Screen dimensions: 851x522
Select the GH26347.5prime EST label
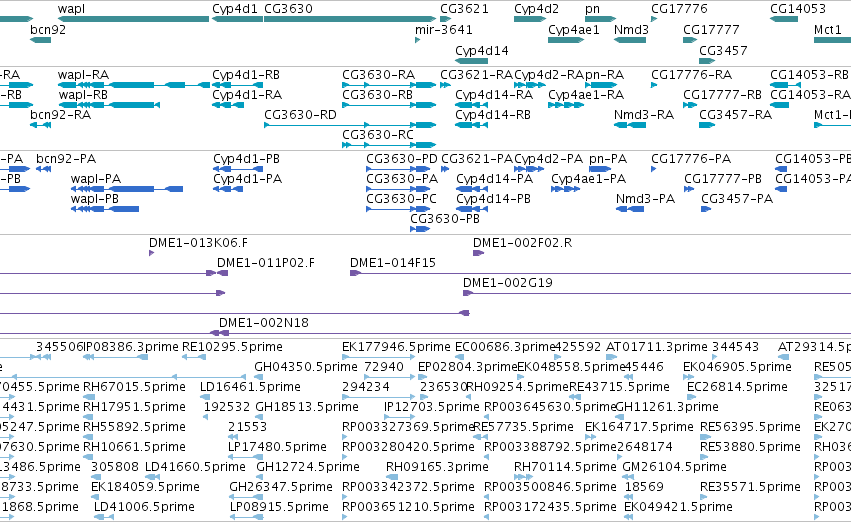(x=281, y=487)
